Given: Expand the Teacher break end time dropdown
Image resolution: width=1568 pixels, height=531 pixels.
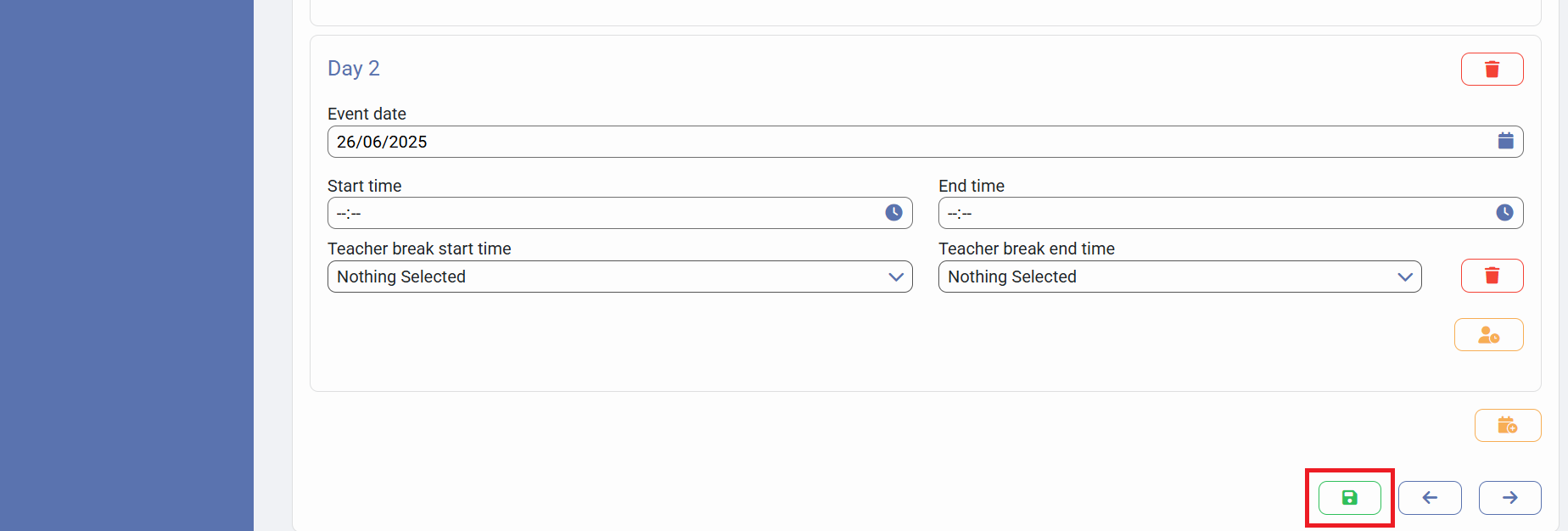Looking at the screenshot, I should tap(1179, 277).
